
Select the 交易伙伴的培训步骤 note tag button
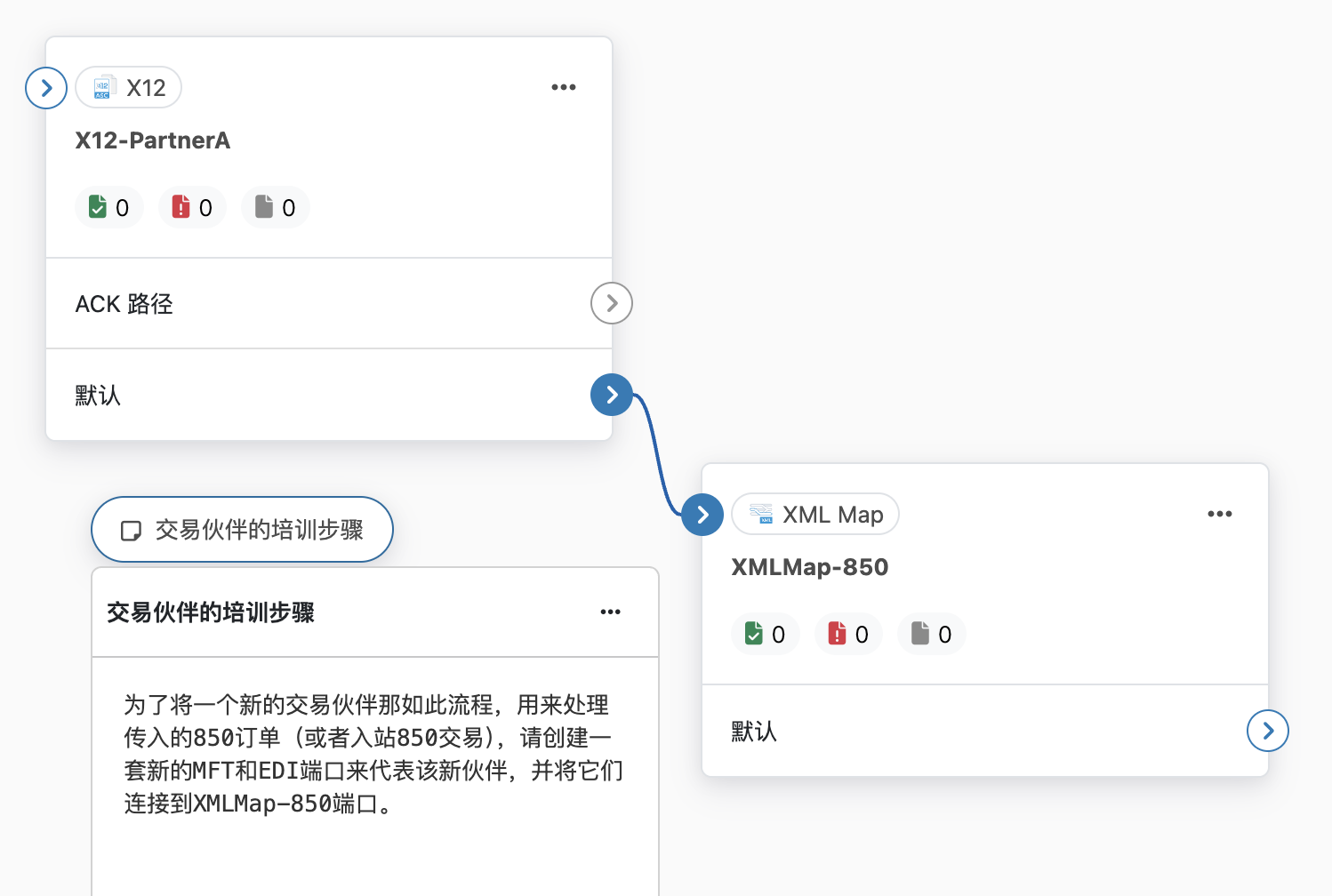(242, 530)
